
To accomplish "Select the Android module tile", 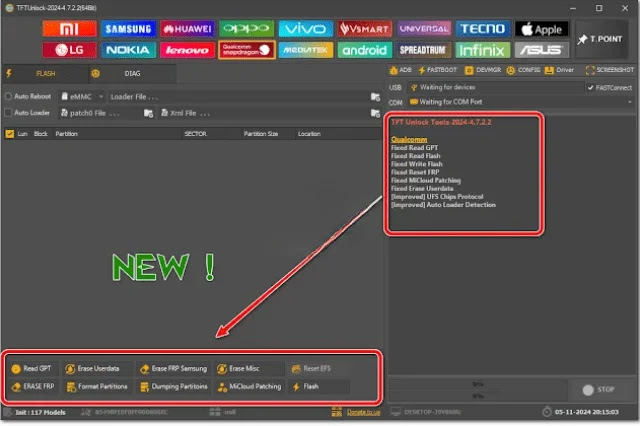I will tap(365, 50).
